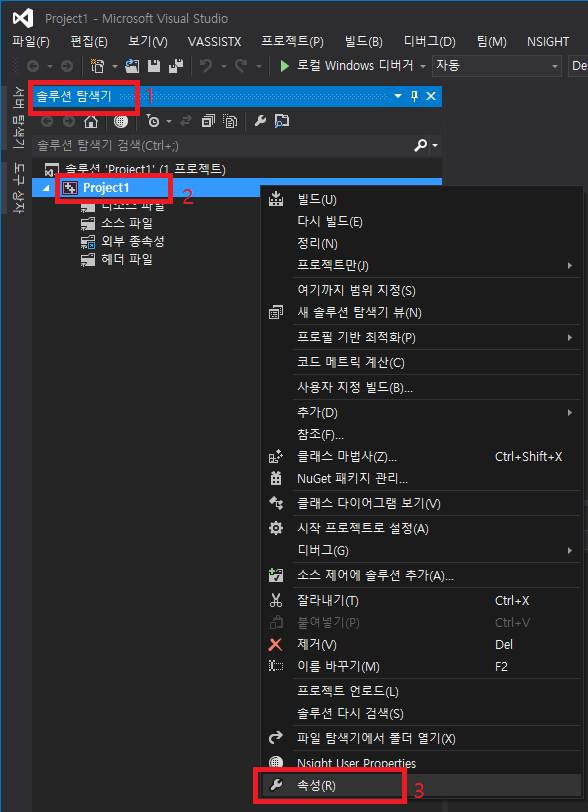Select 클래스 마법사(Z)... menu entry
The height and width of the screenshot is (812, 588).
tap(421, 456)
